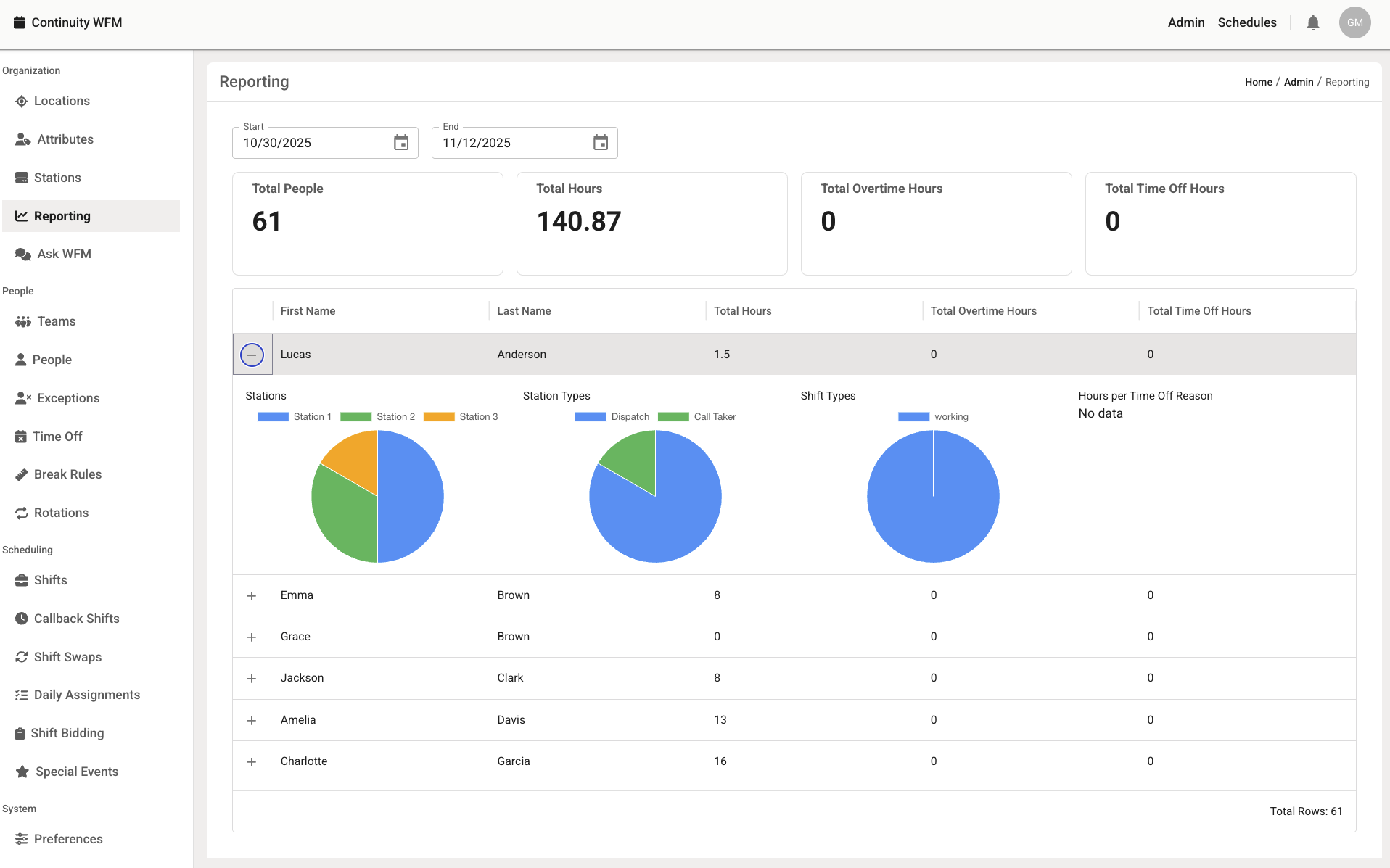1390x868 pixels.
Task: Click the Continuity WFM logo icon
Action: click(x=20, y=22)
